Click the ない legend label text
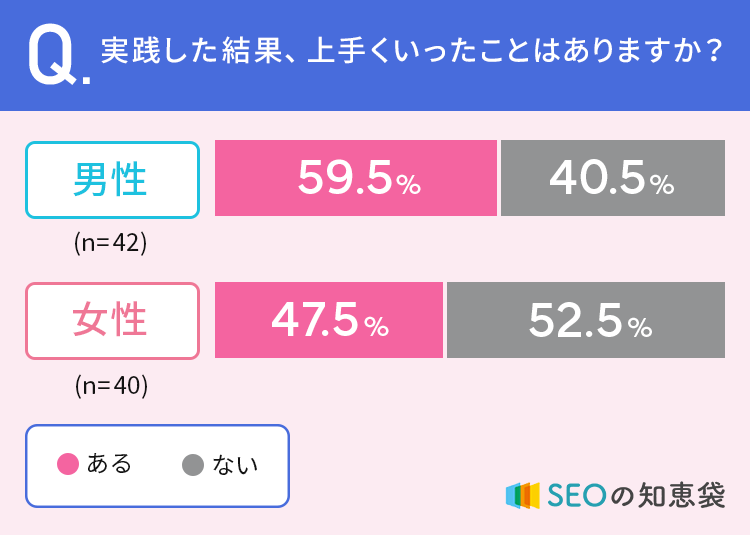 coord(235,464)
